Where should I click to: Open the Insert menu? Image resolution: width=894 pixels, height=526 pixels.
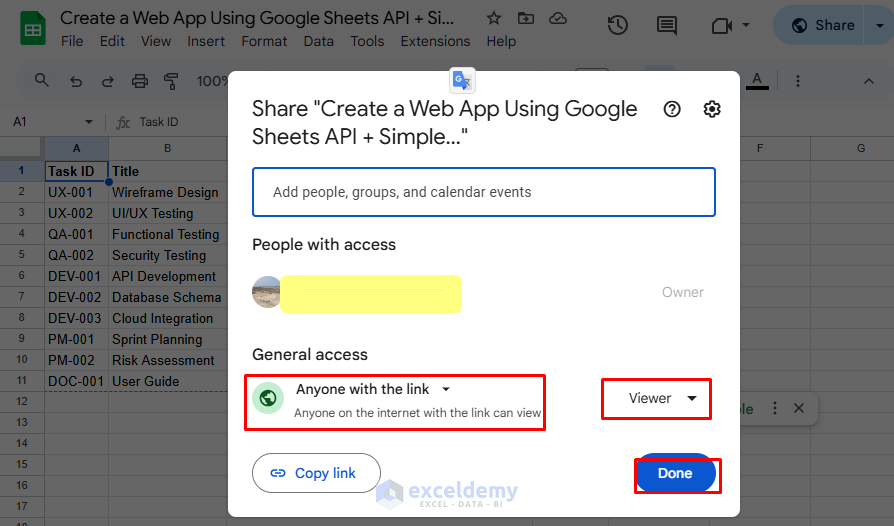[x=206, y=41]
